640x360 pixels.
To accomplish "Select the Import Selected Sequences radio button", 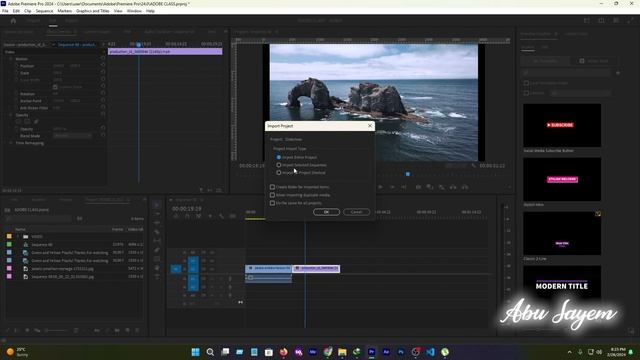I will click(x=279, y=165).
